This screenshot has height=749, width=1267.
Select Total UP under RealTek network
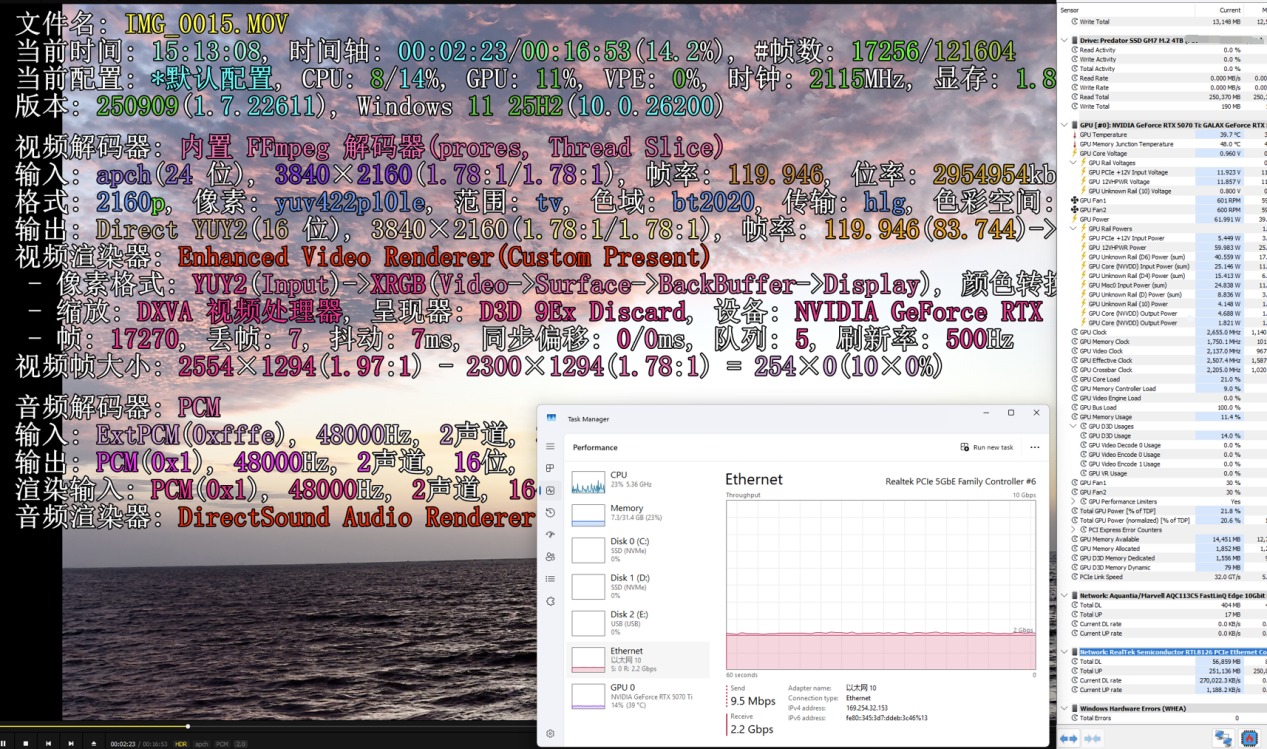[x=1163, y=671]
